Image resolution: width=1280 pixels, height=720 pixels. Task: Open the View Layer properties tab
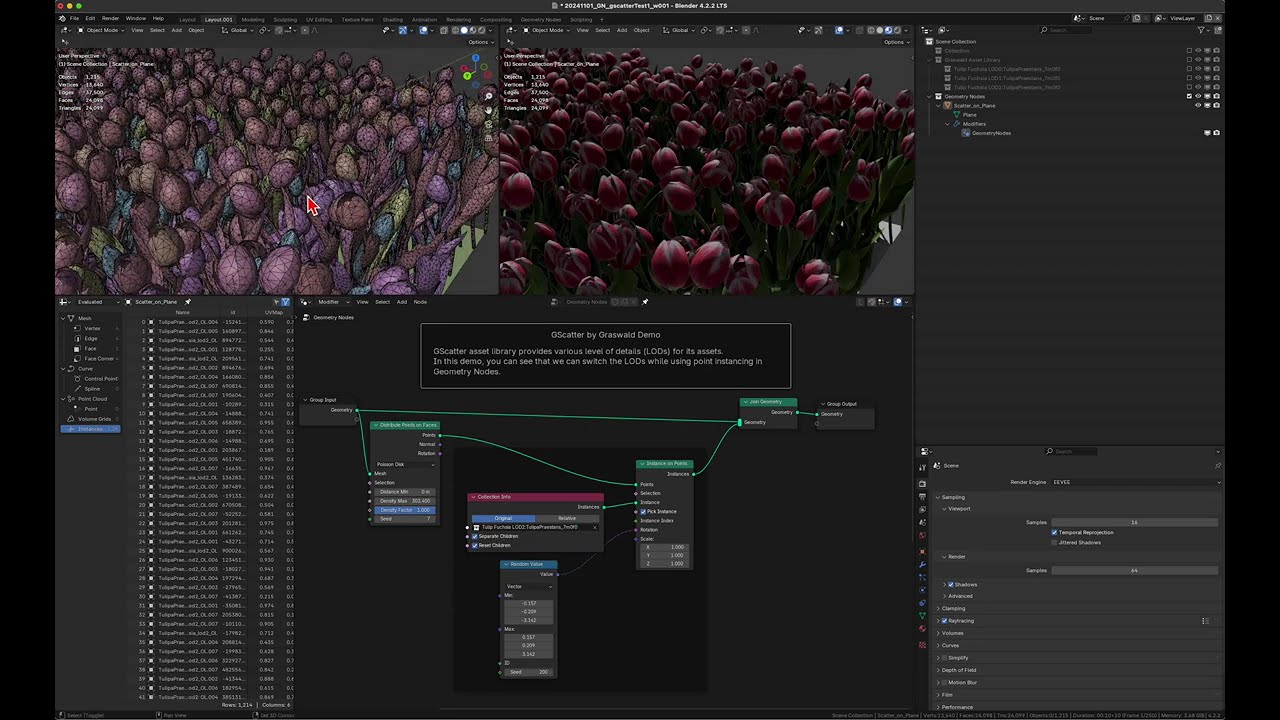tap(922, 509)
